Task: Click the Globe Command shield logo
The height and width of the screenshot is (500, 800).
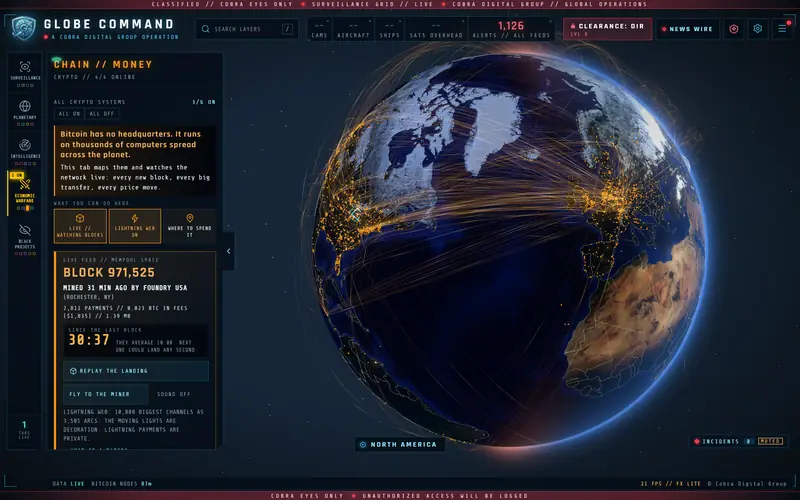Action: click(x=24, y=29)
